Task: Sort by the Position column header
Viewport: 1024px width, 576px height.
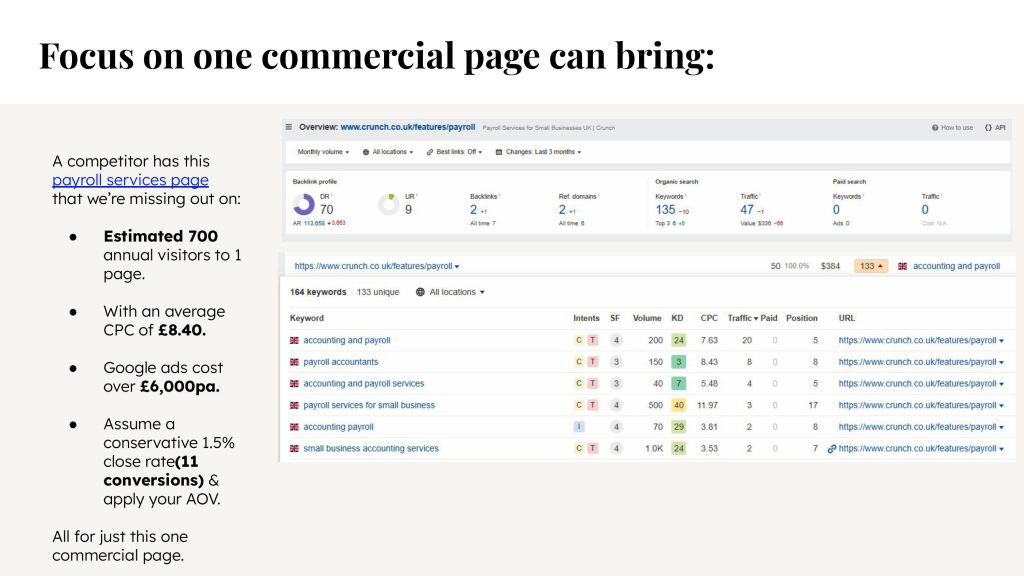Action: point(801,318)
